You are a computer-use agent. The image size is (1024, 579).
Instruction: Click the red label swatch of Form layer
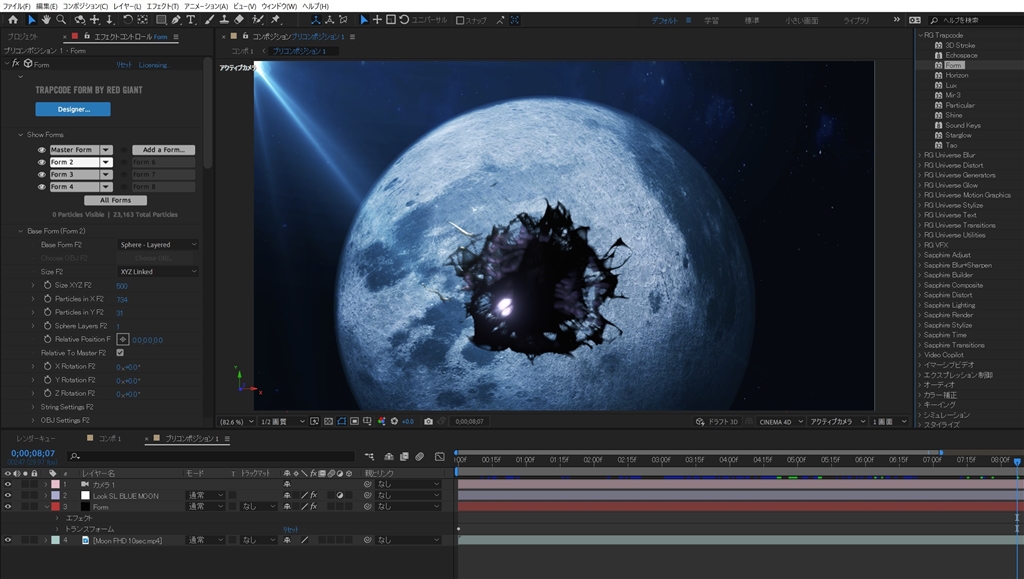point(56,507)
